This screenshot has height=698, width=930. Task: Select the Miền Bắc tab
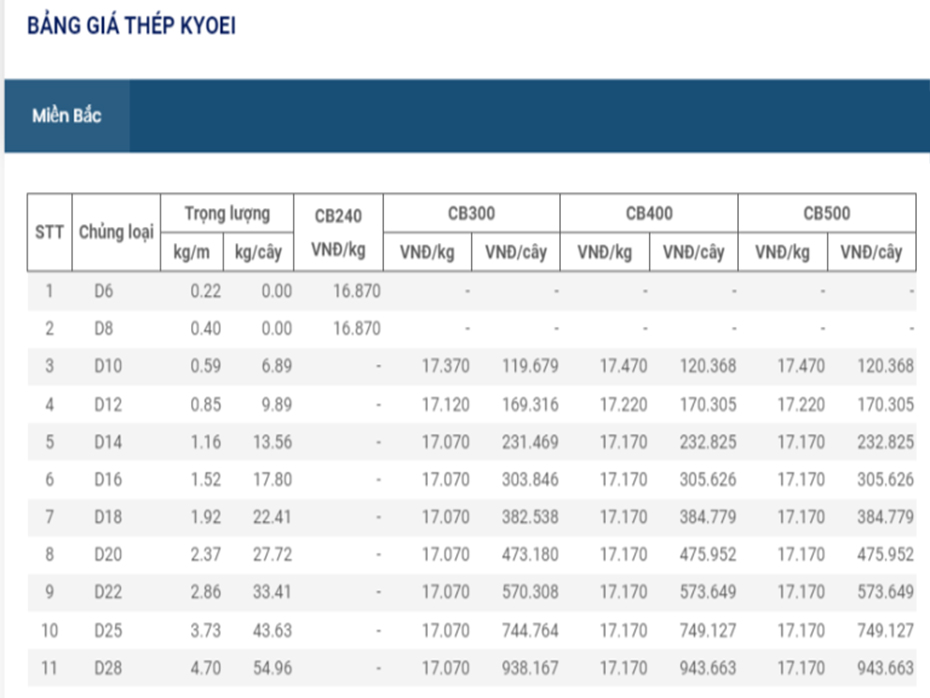[x=67, y=116]
